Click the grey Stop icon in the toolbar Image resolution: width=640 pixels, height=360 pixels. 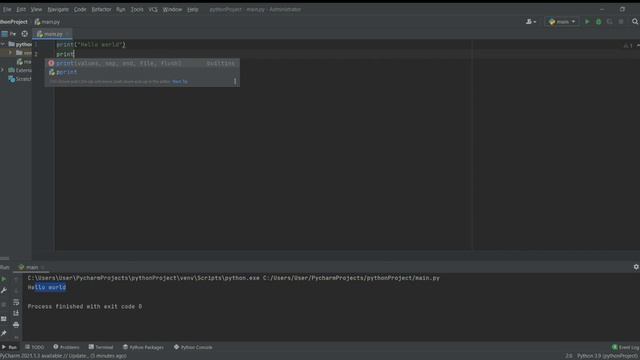click(x=621, y=22)
